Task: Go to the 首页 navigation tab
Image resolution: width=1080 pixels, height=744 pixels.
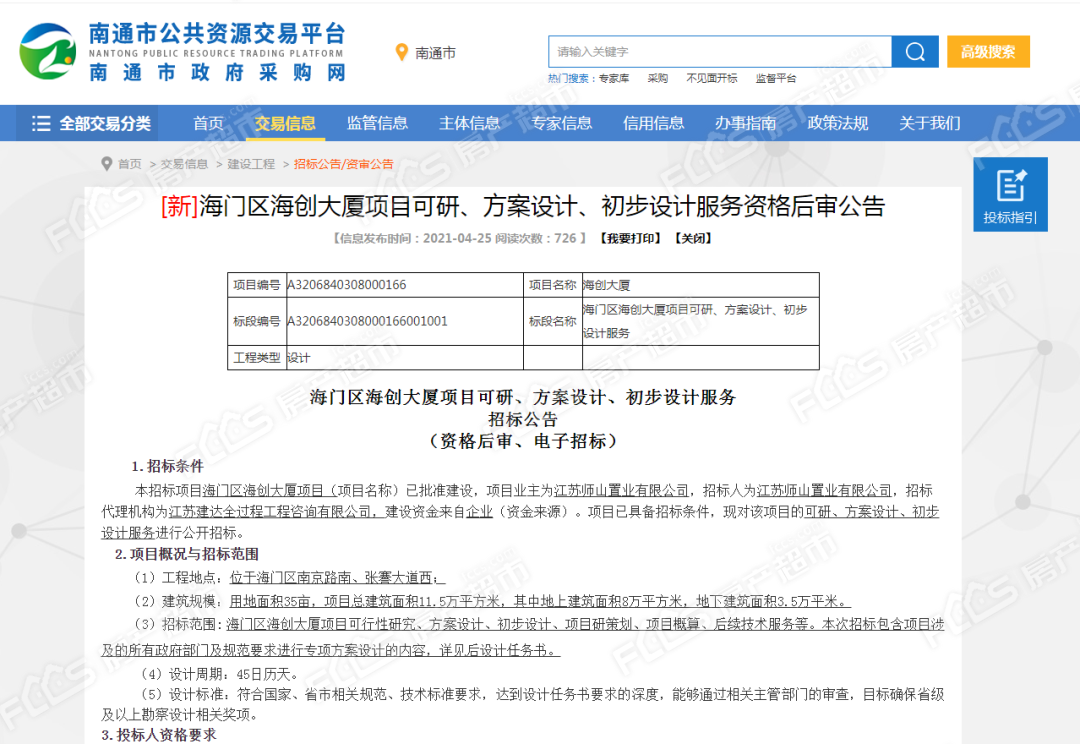Action: tap(209, 123)
